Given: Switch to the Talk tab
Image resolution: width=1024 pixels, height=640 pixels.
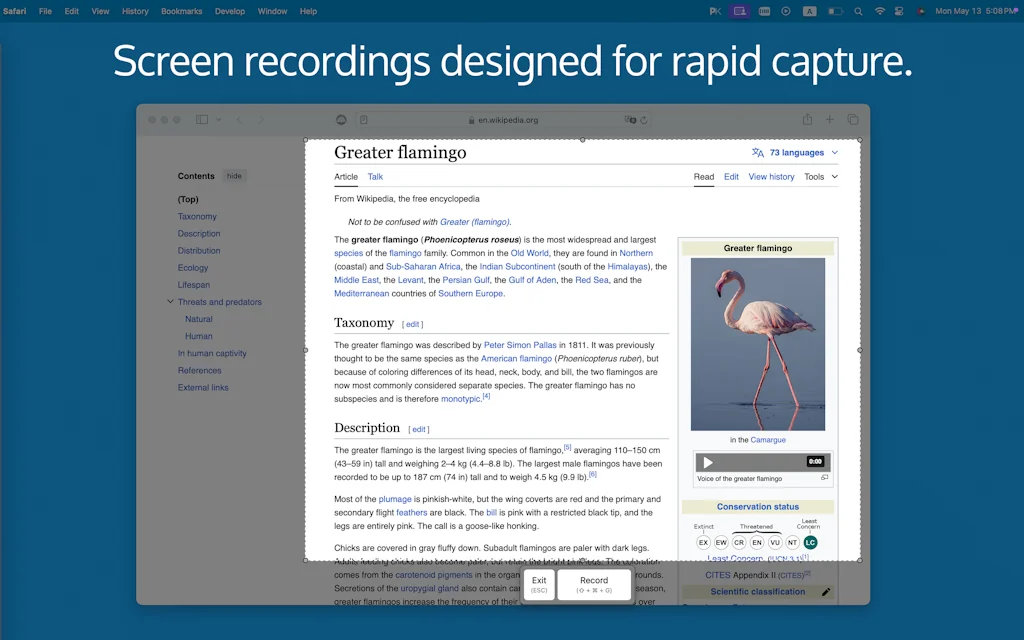Looking at the screenshot, I should (375, 177).
